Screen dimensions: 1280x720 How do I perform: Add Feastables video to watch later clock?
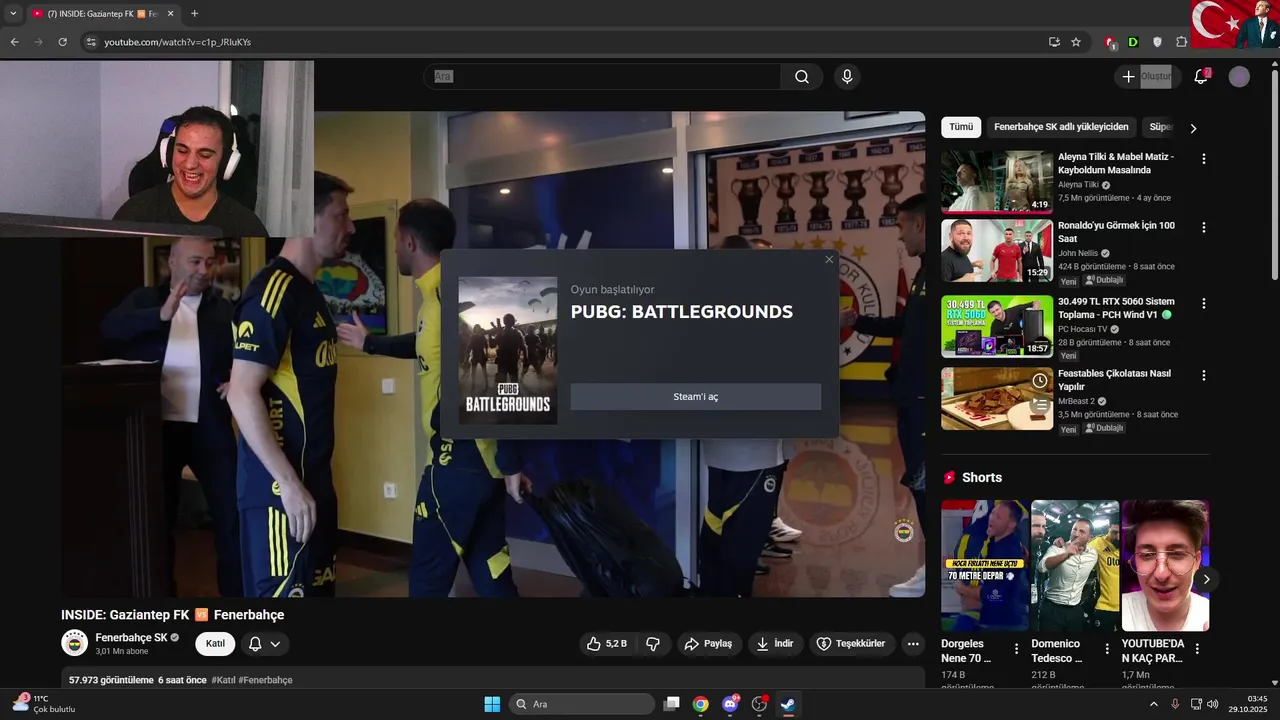point(1040,381)
